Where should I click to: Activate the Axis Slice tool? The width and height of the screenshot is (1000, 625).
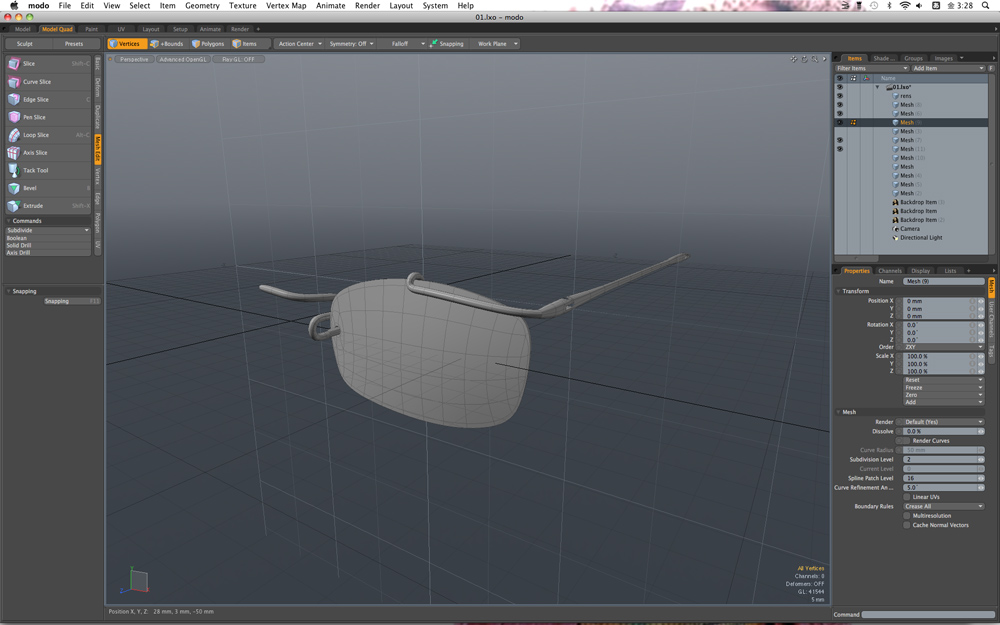(48, 152)
